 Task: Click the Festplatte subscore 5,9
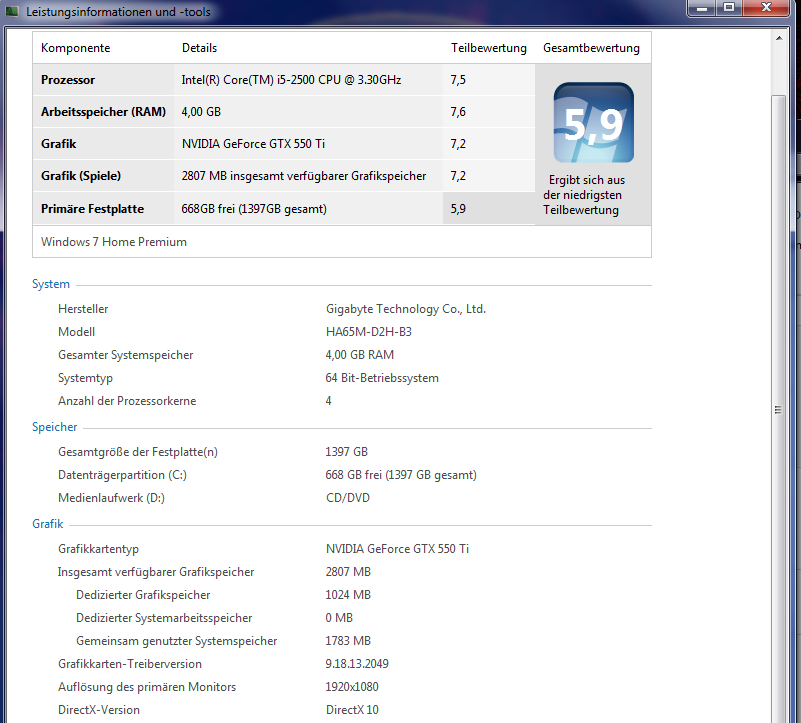(458, 209)
